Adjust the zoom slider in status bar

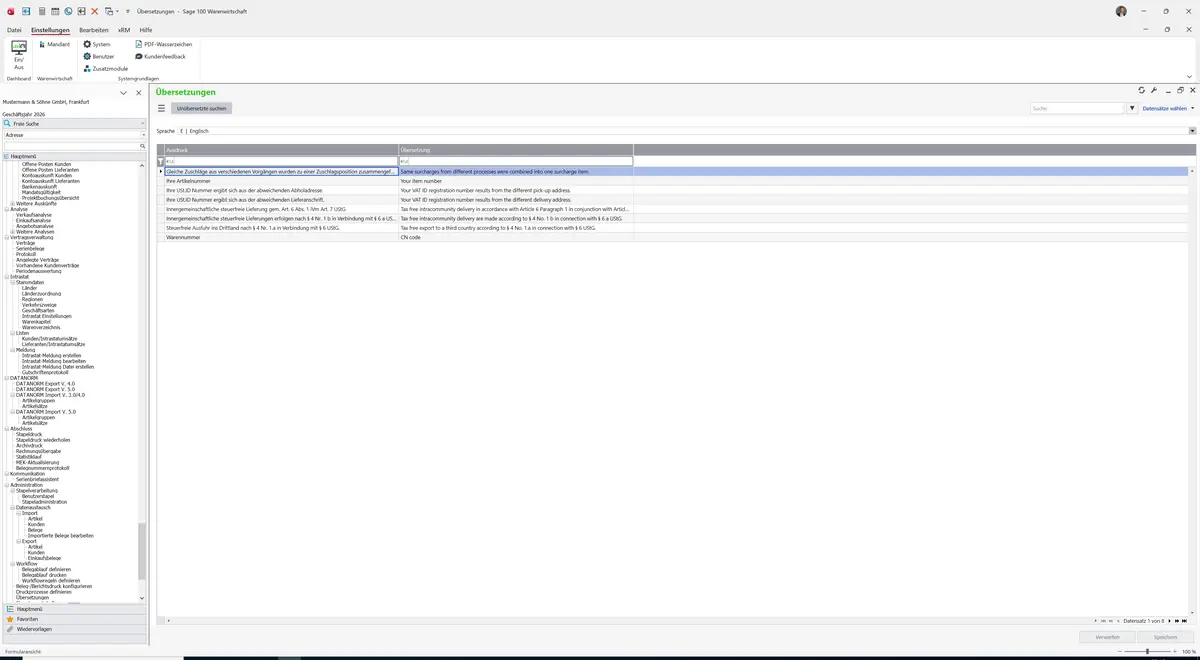click(1147, 652)
